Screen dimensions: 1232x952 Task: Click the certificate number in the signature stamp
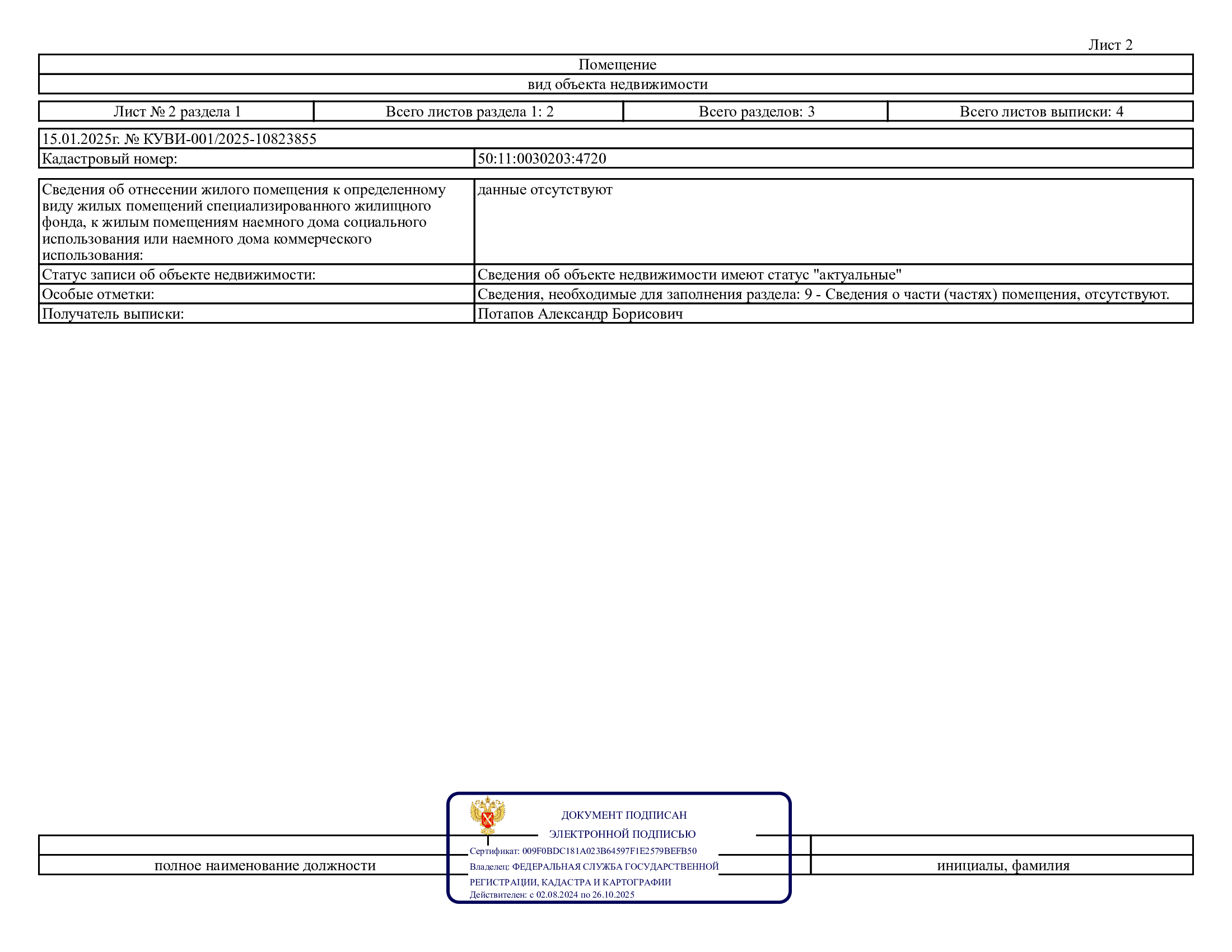[x=609, y=851]
